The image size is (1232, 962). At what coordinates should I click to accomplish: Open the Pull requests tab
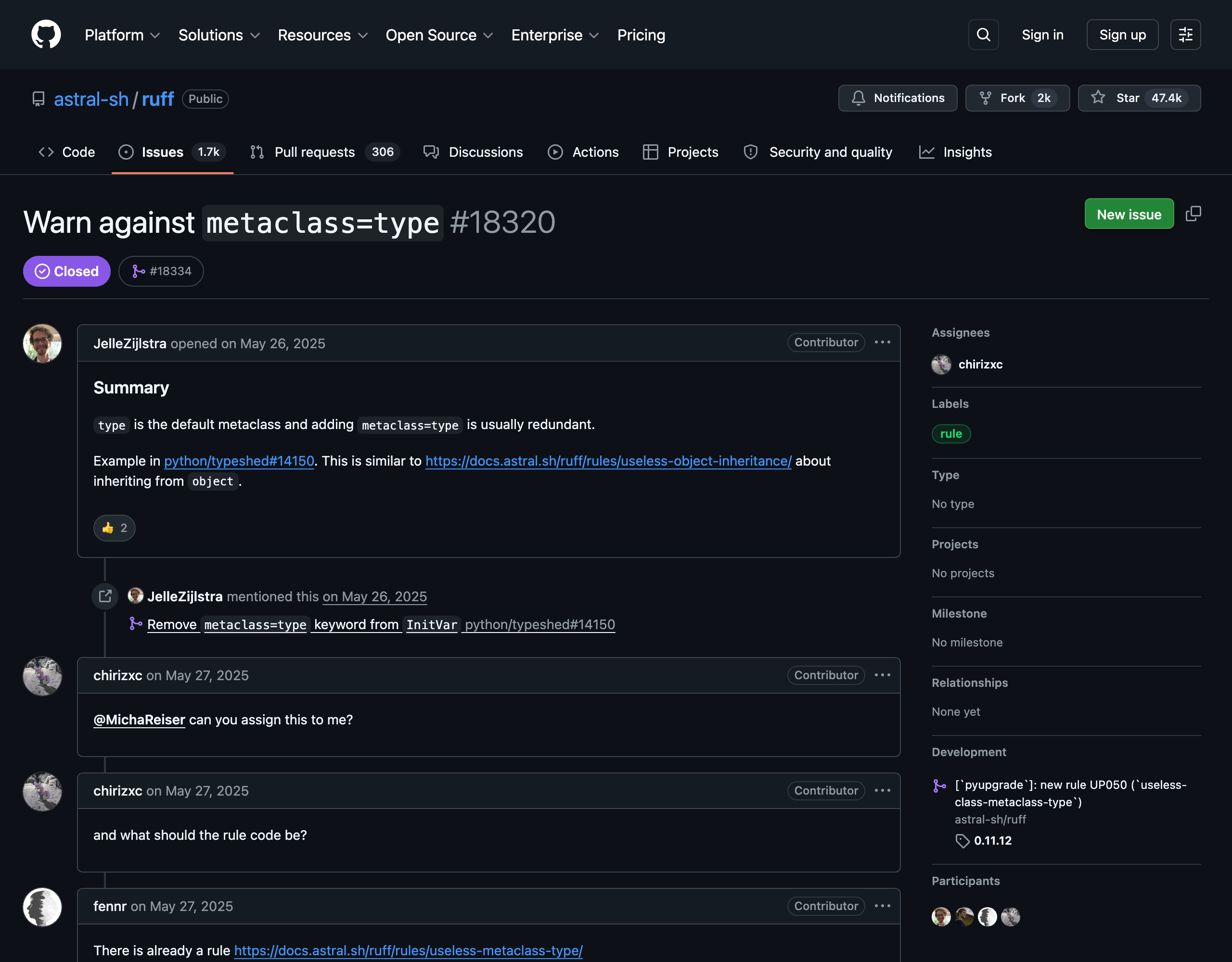click(325, 152)
